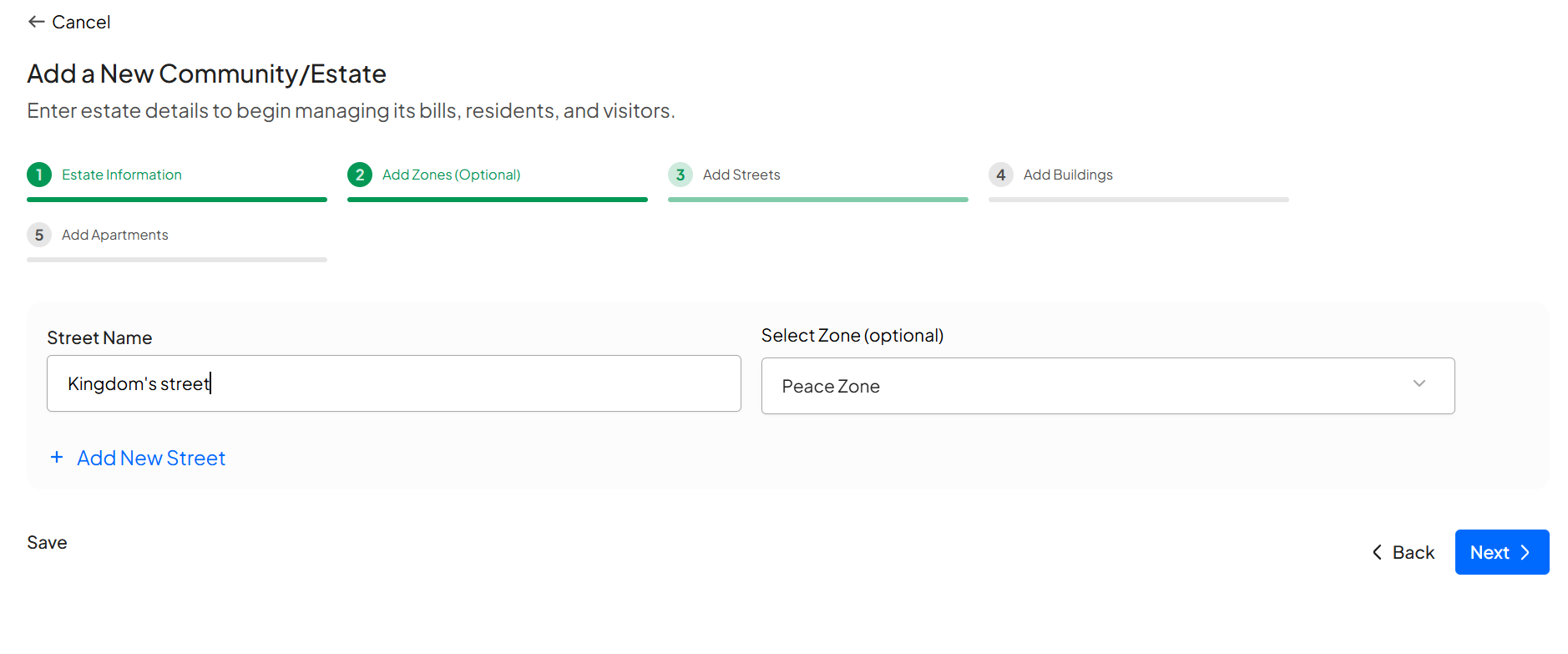This screenshot has width=1568, height=654.
Task: Select step 3 circle for Add Streets
Action: 680,175
